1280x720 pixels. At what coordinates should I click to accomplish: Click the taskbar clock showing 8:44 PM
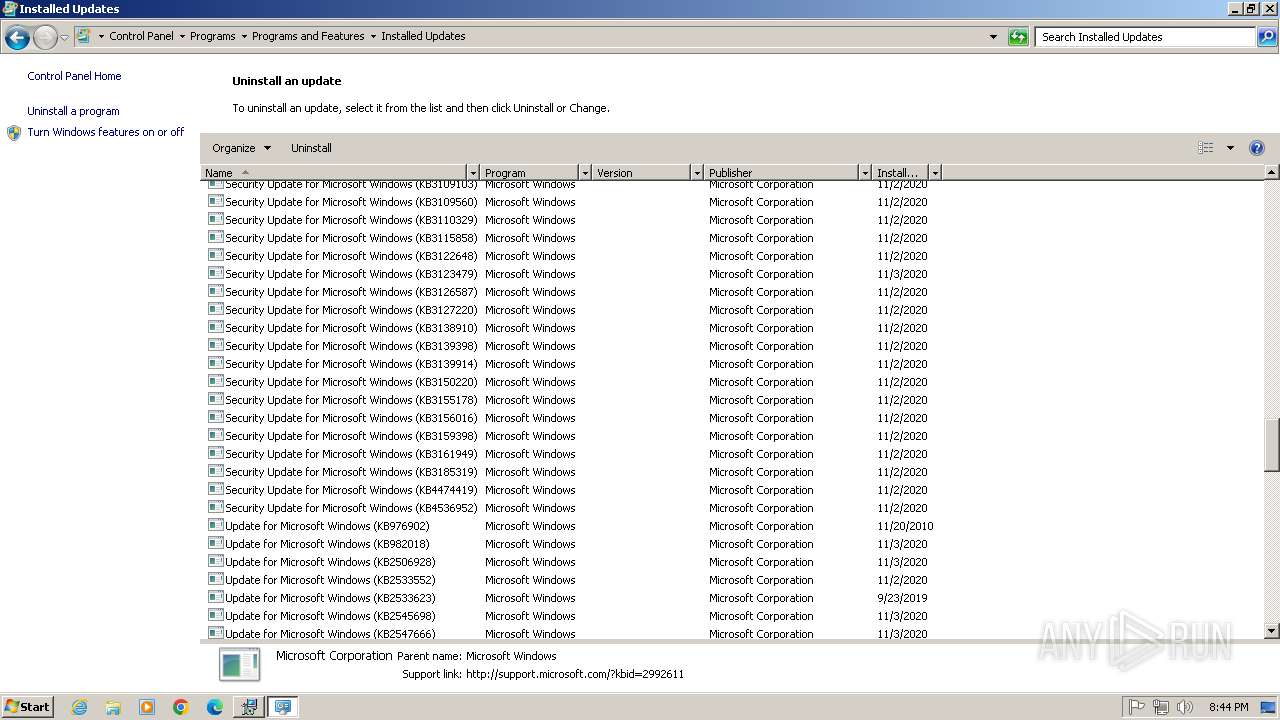point(1228,707)
